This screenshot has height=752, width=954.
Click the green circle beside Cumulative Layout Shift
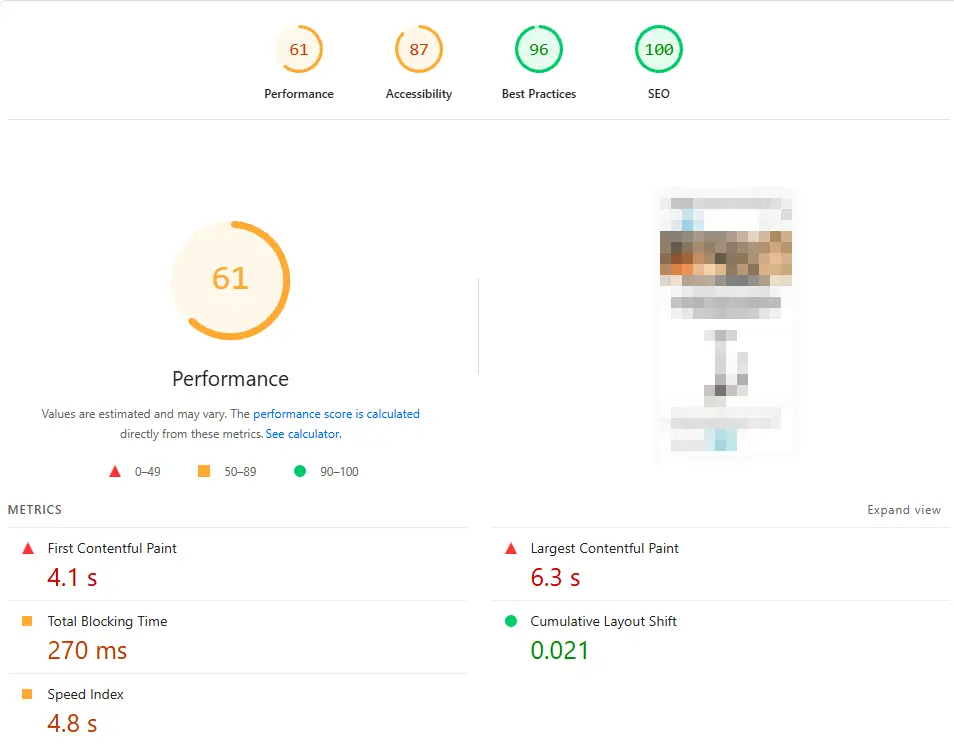[513, 621]
